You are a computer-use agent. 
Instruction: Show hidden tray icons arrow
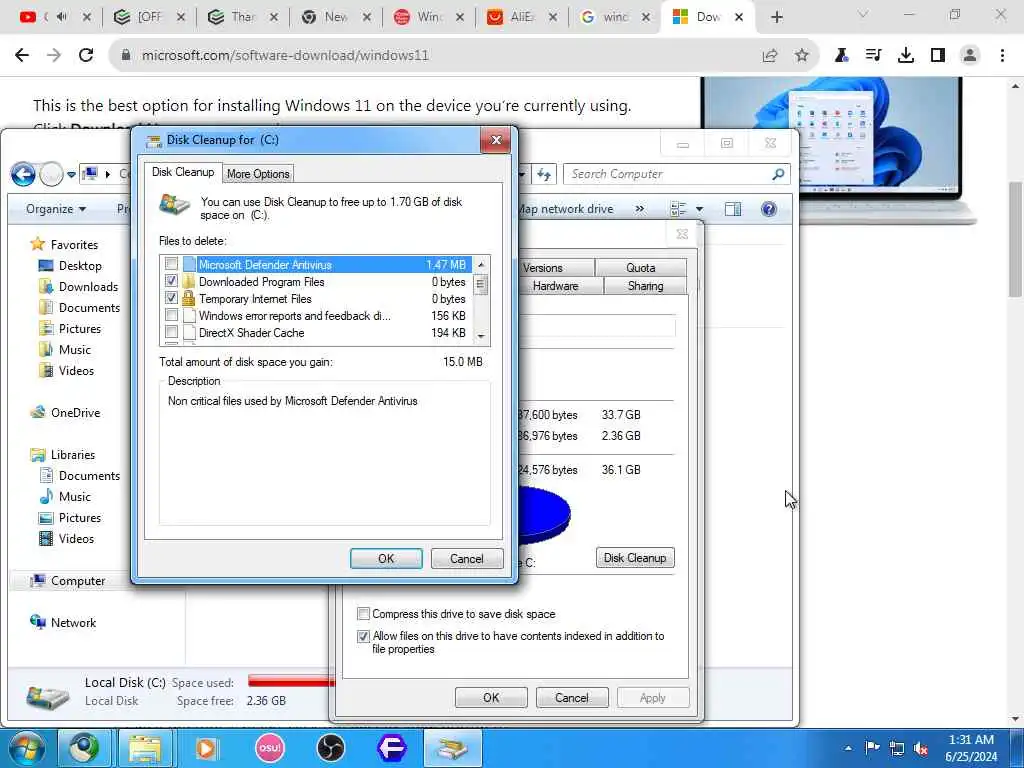848,748
